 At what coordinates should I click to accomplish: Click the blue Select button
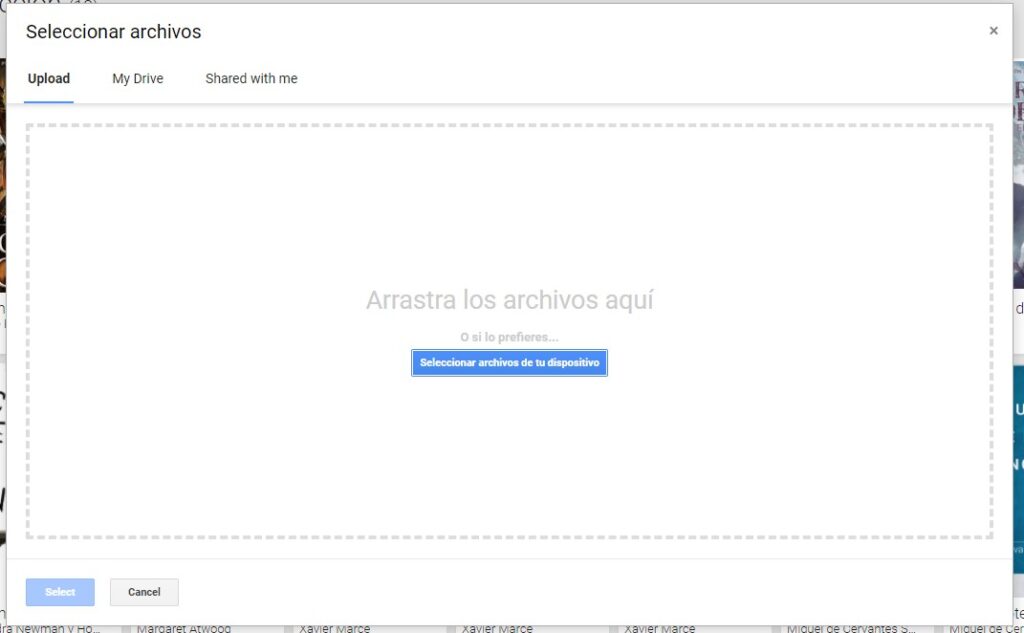pyautogui.click(x=60, y=592)
